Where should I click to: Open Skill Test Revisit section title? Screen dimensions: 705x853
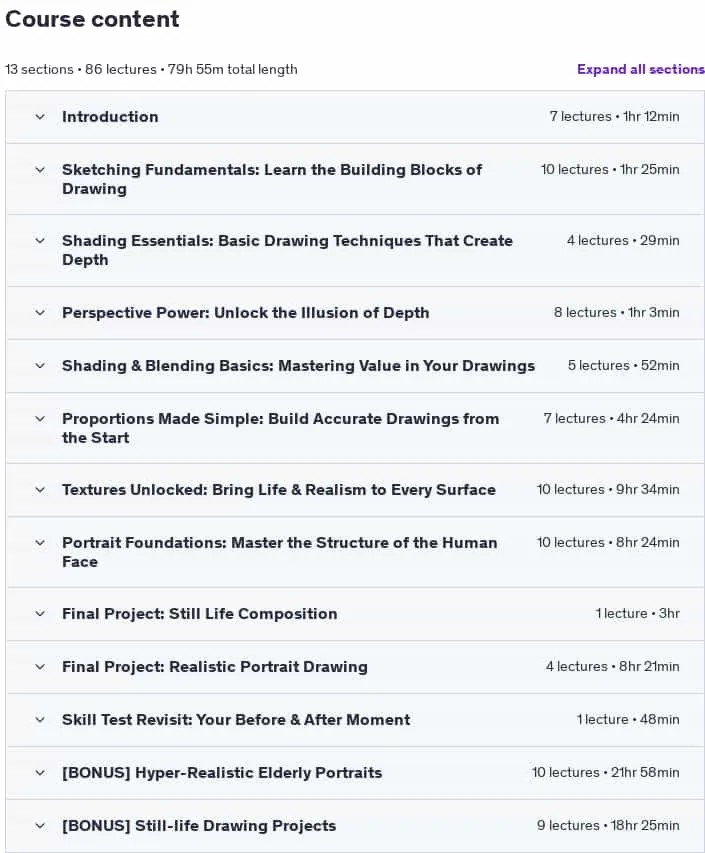[236, 720]
